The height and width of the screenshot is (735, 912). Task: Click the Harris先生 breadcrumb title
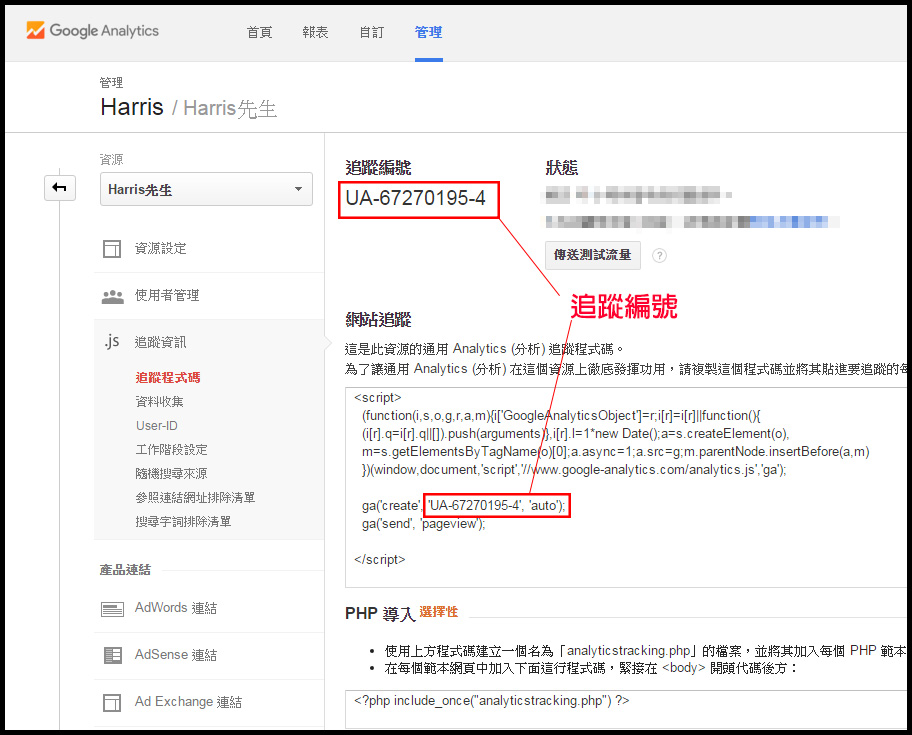230,109
